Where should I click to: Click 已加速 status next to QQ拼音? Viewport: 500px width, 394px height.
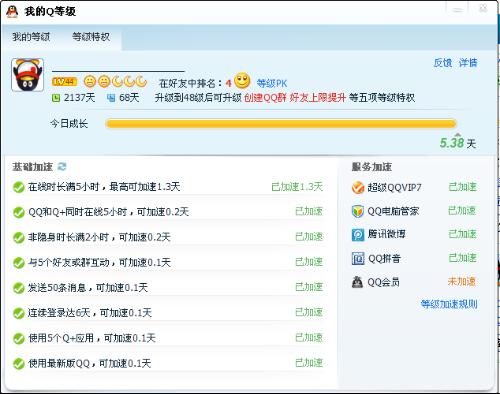pos(462,258)
